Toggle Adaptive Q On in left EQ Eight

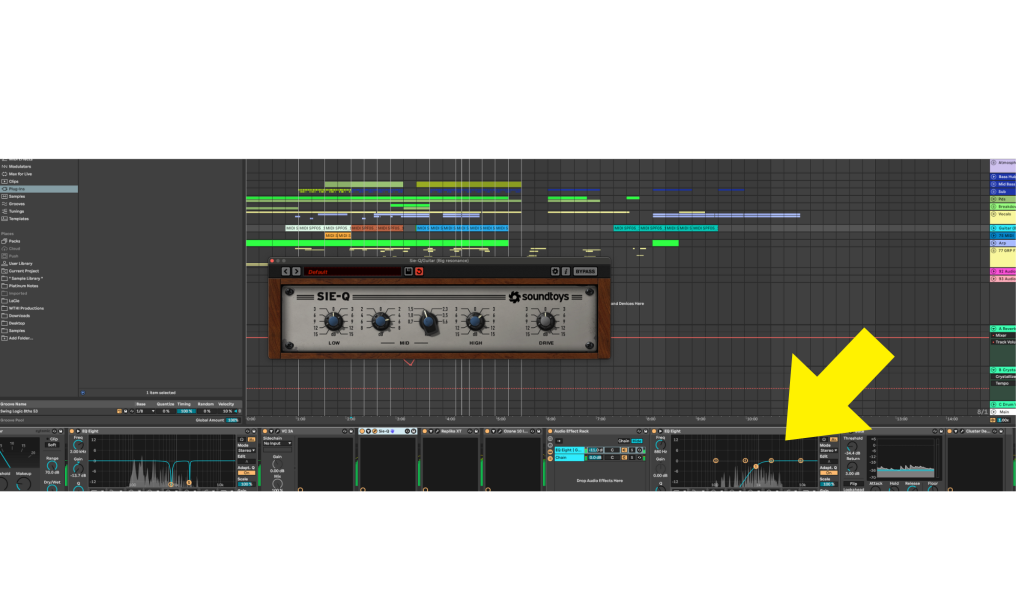(x=246, y=472)
